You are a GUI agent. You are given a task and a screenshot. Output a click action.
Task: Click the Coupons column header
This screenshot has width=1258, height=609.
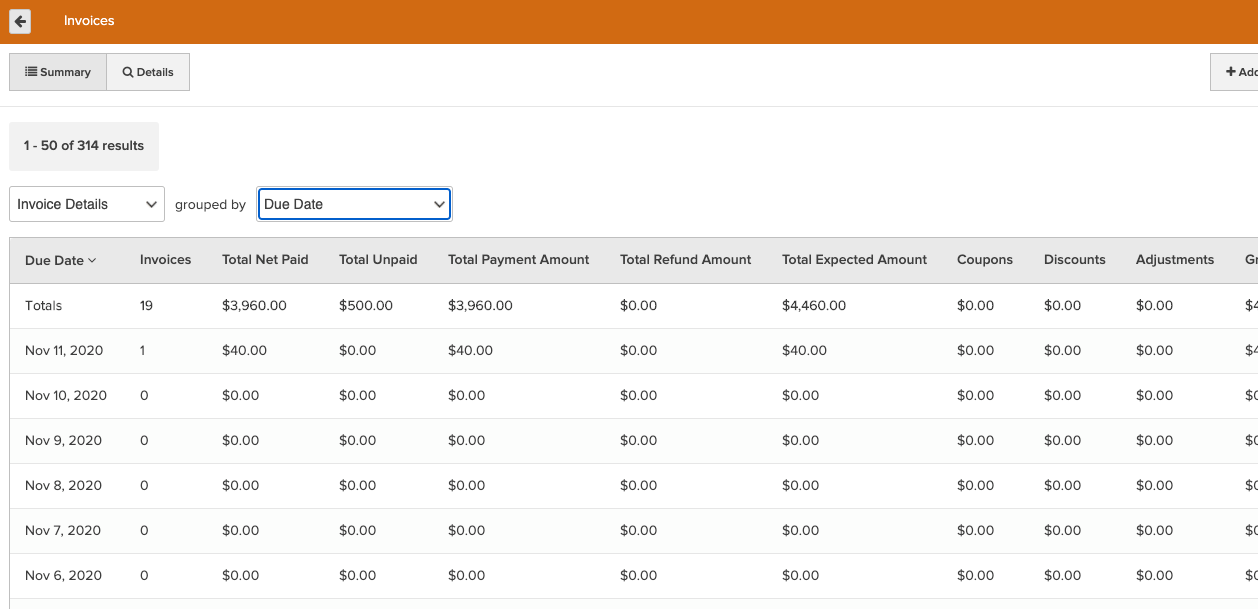985,260
